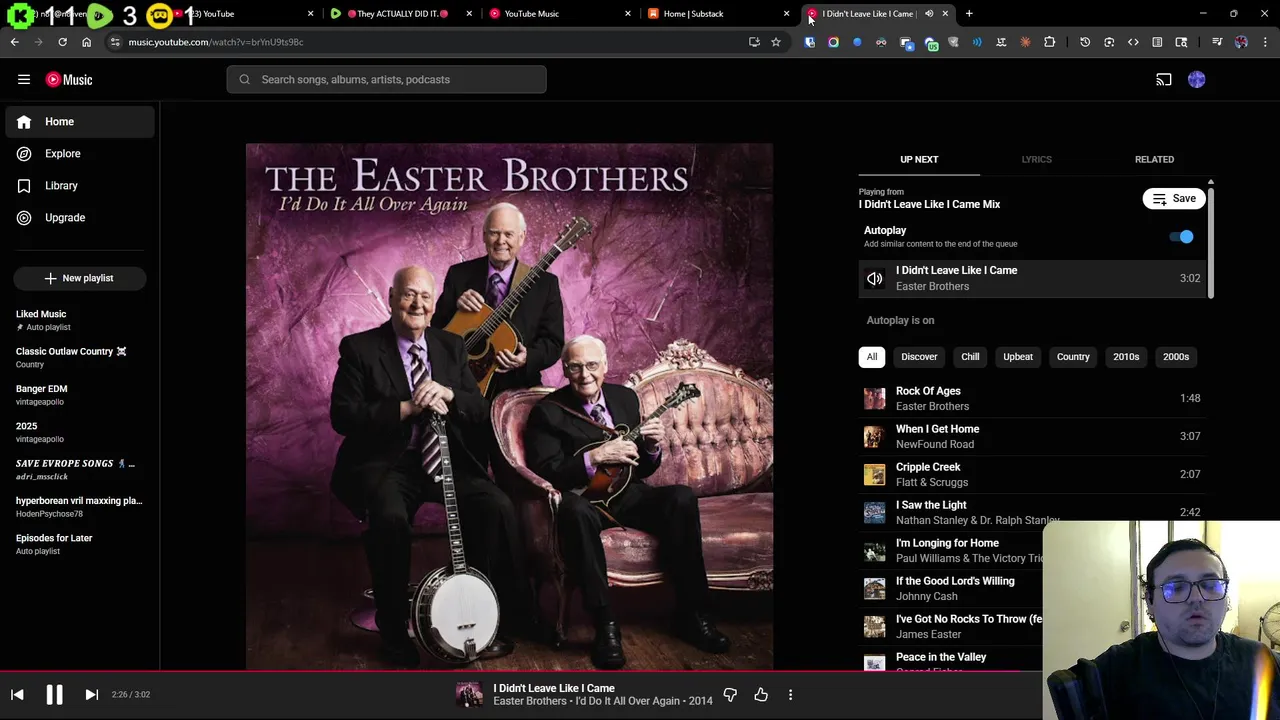Open the Cast to device icon

1164,79
